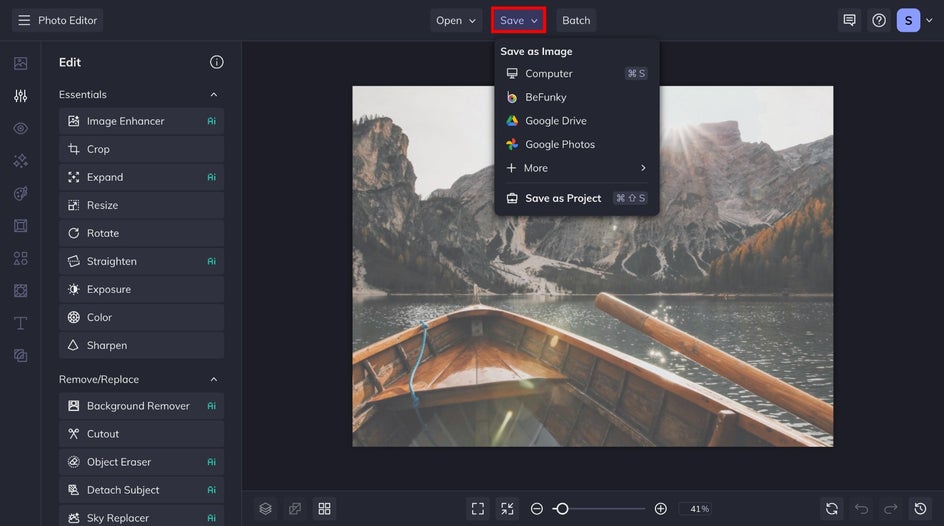Click the info icon beside Edit
Image resolution: width=944 pixels, height=526 pixels.
[x=216, y=62]
